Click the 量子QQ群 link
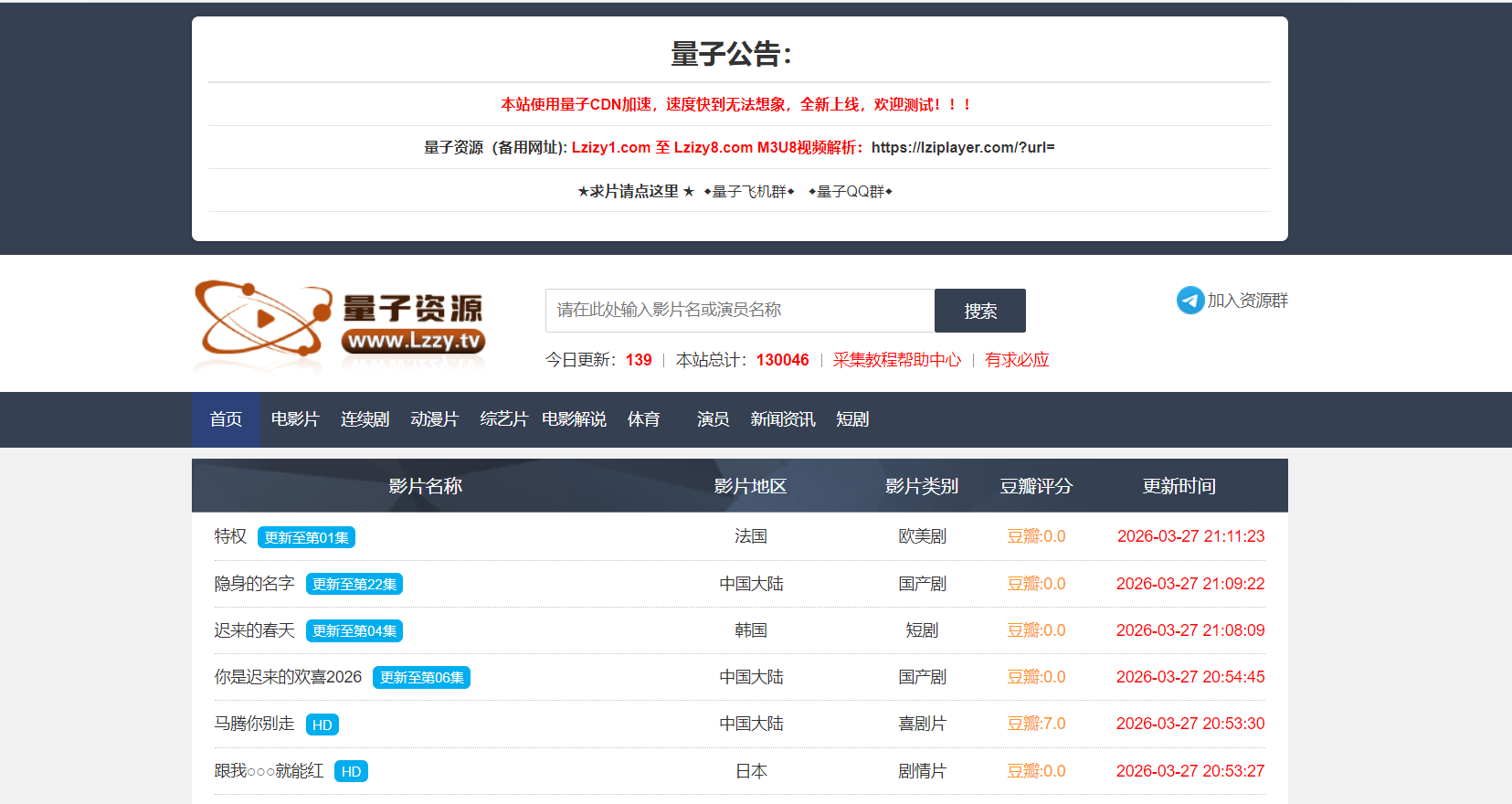Image resolution: width=1512 pixels, height=804 pixels. coord(851,191)
